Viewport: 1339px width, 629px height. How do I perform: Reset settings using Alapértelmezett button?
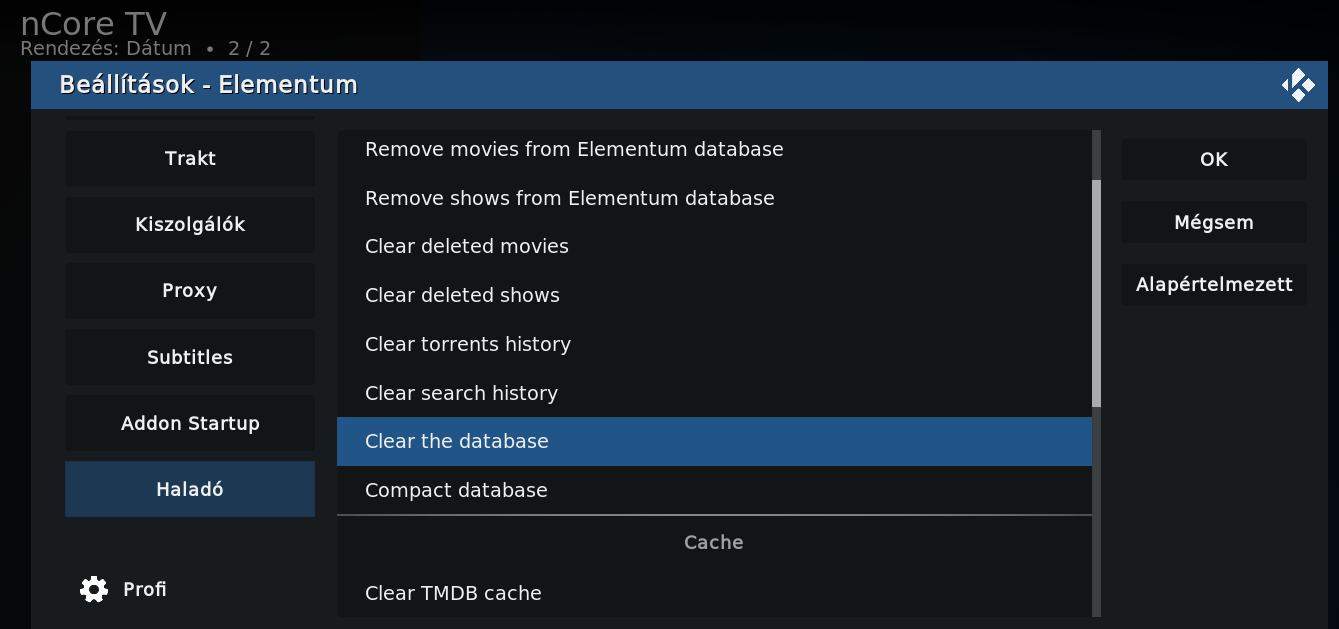point(1214,285)
